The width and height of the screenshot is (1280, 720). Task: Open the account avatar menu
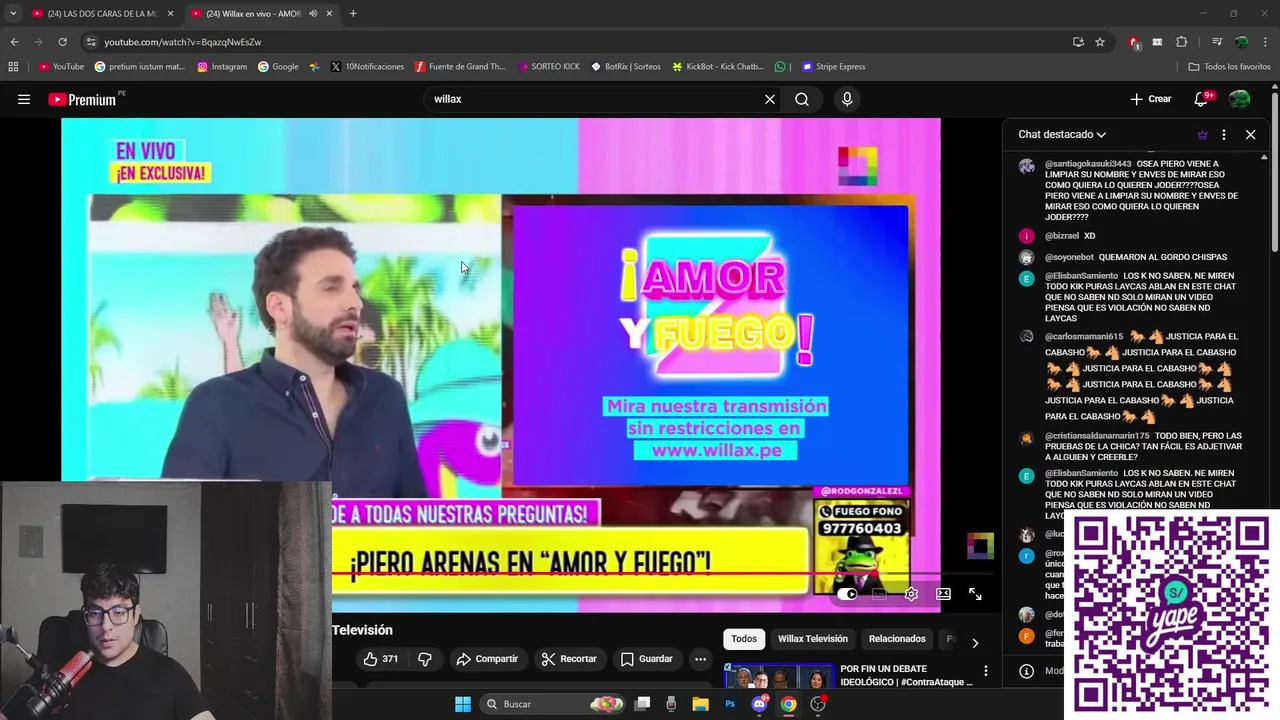pos(1239,99)
